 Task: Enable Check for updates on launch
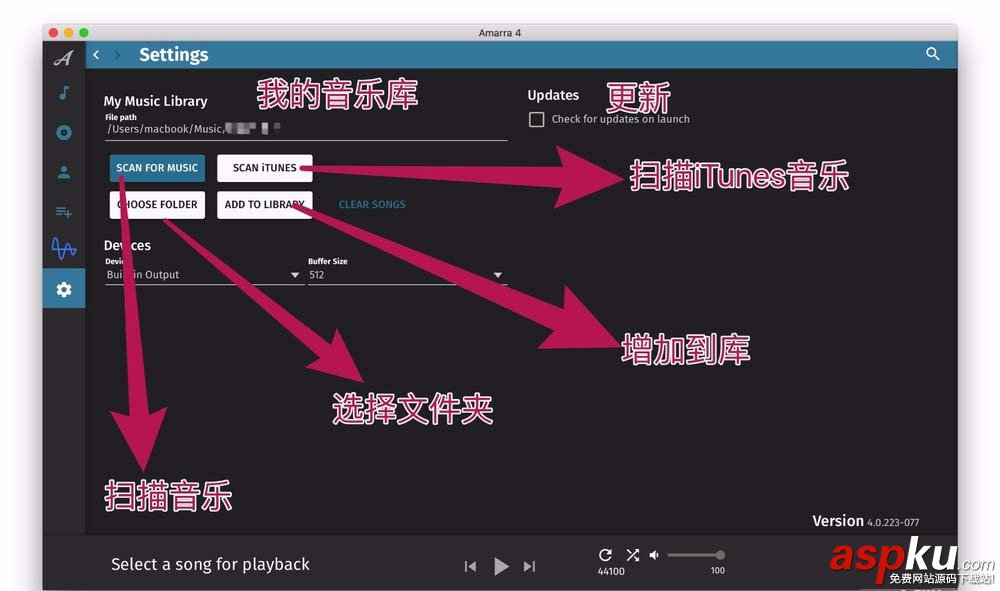click(537, 118)
